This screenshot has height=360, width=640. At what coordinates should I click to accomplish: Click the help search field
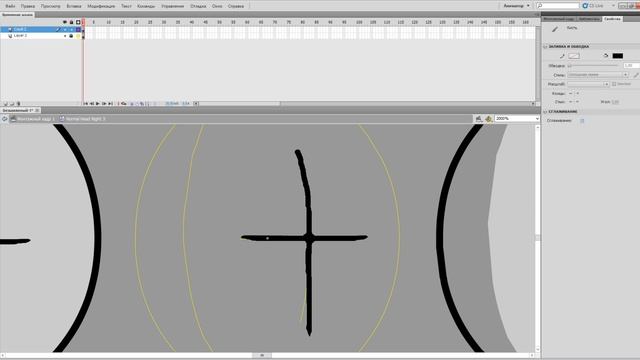coord(558,6)
